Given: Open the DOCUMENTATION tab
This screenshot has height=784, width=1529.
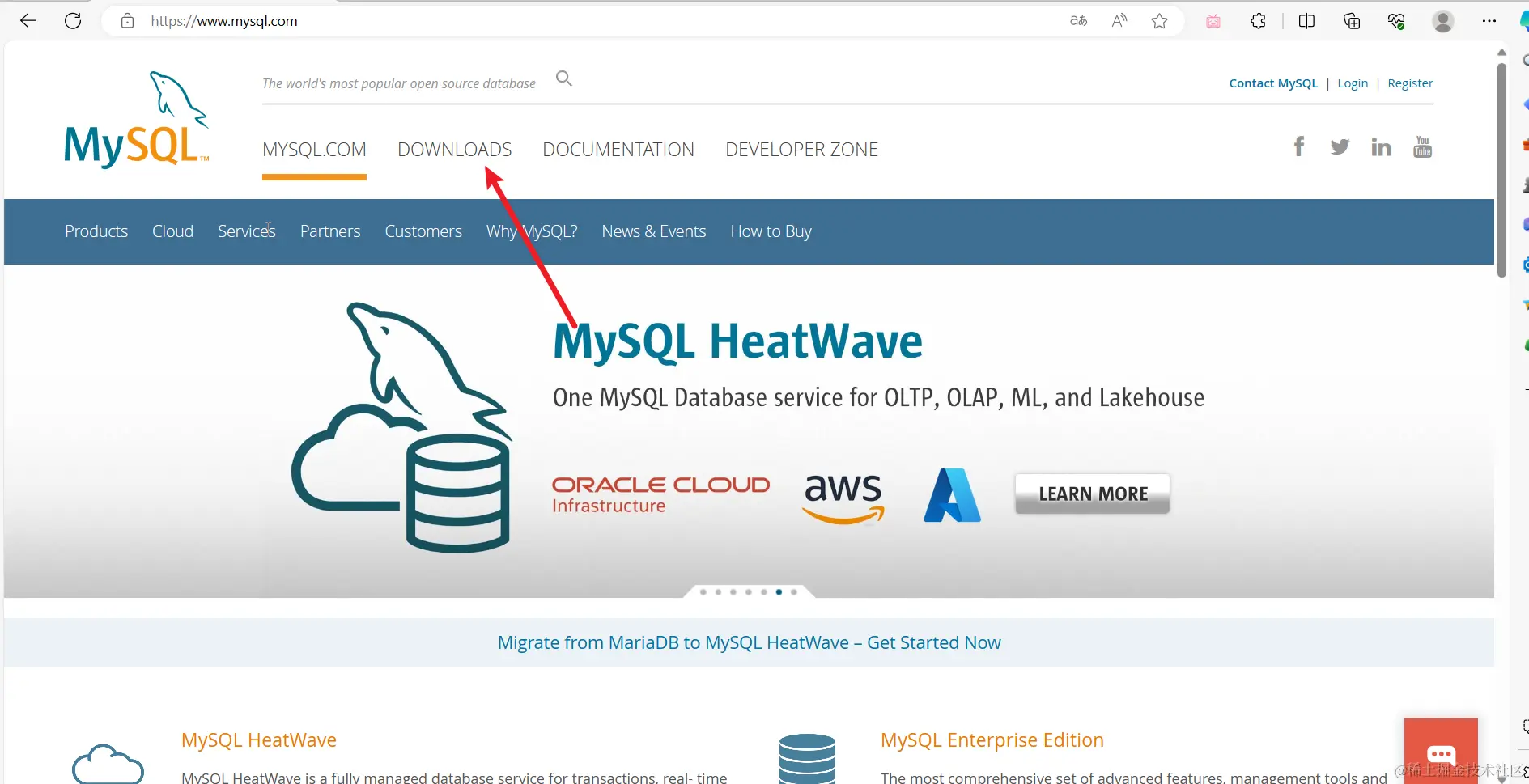Looking at the screenshot, I should 618,150.
